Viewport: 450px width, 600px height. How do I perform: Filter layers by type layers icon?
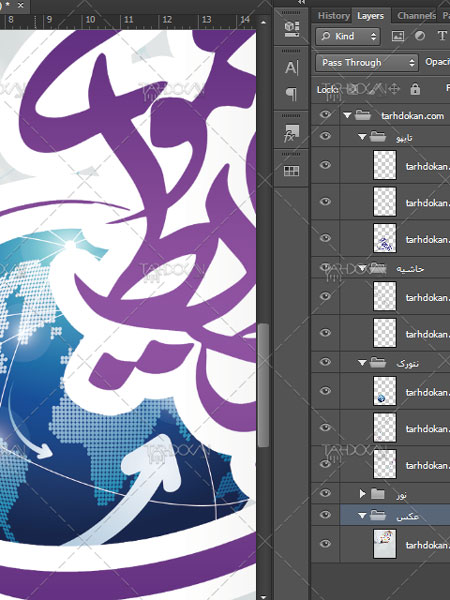pyautogui.click(x=442, y=36)
